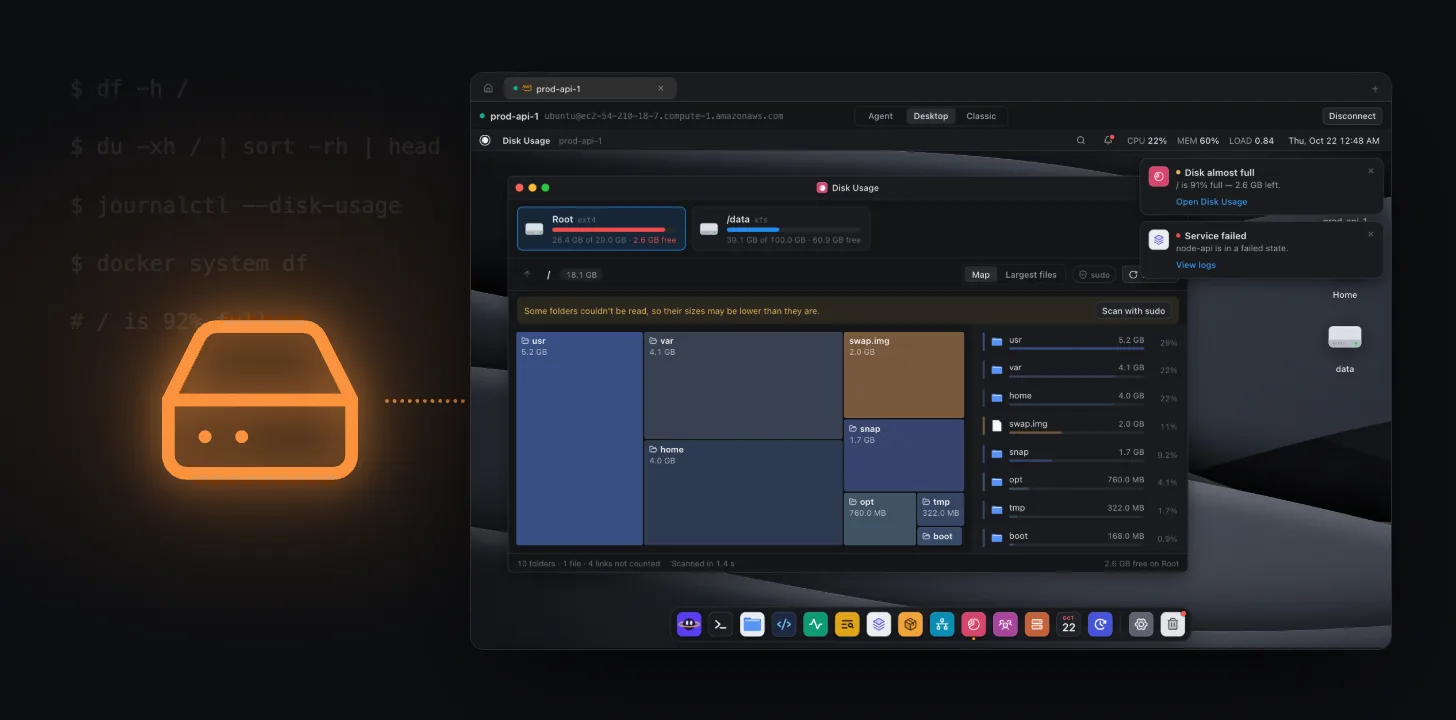Add a new tab with the plus icon

(1375, 89)
